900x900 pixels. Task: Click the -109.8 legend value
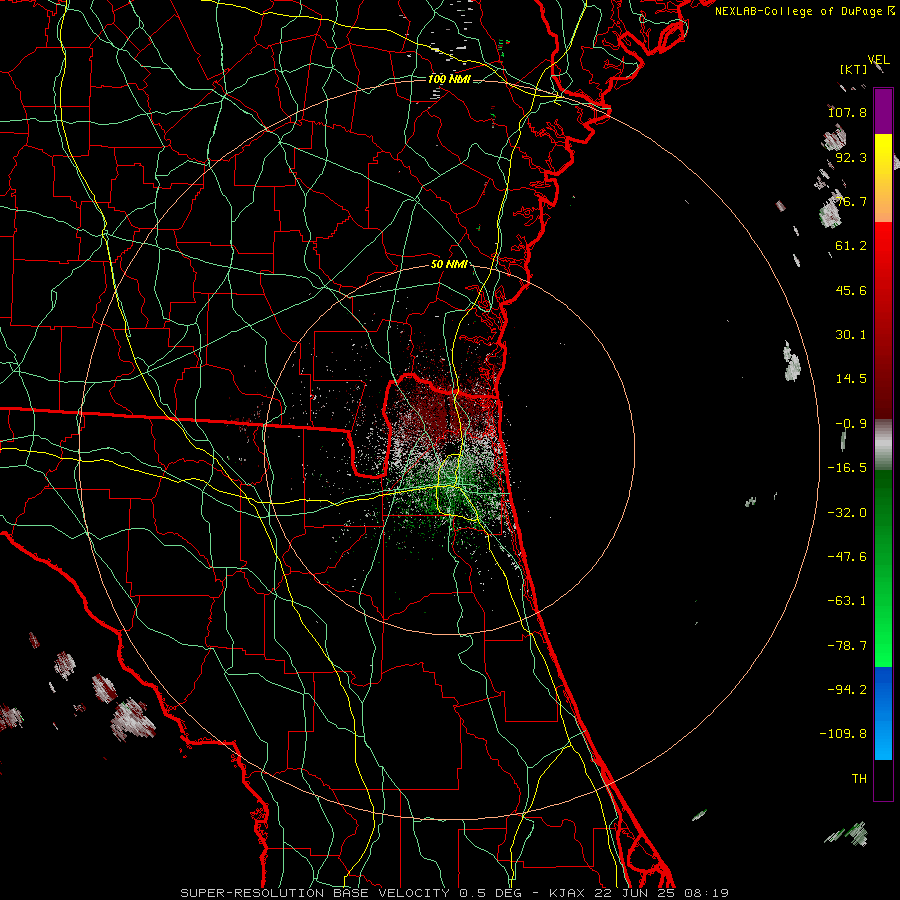click(x=843, y=734)
